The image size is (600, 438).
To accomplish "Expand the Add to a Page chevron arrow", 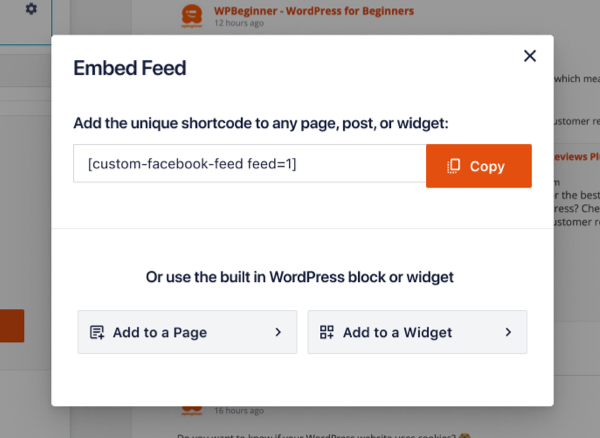I will tap(278, 332).
